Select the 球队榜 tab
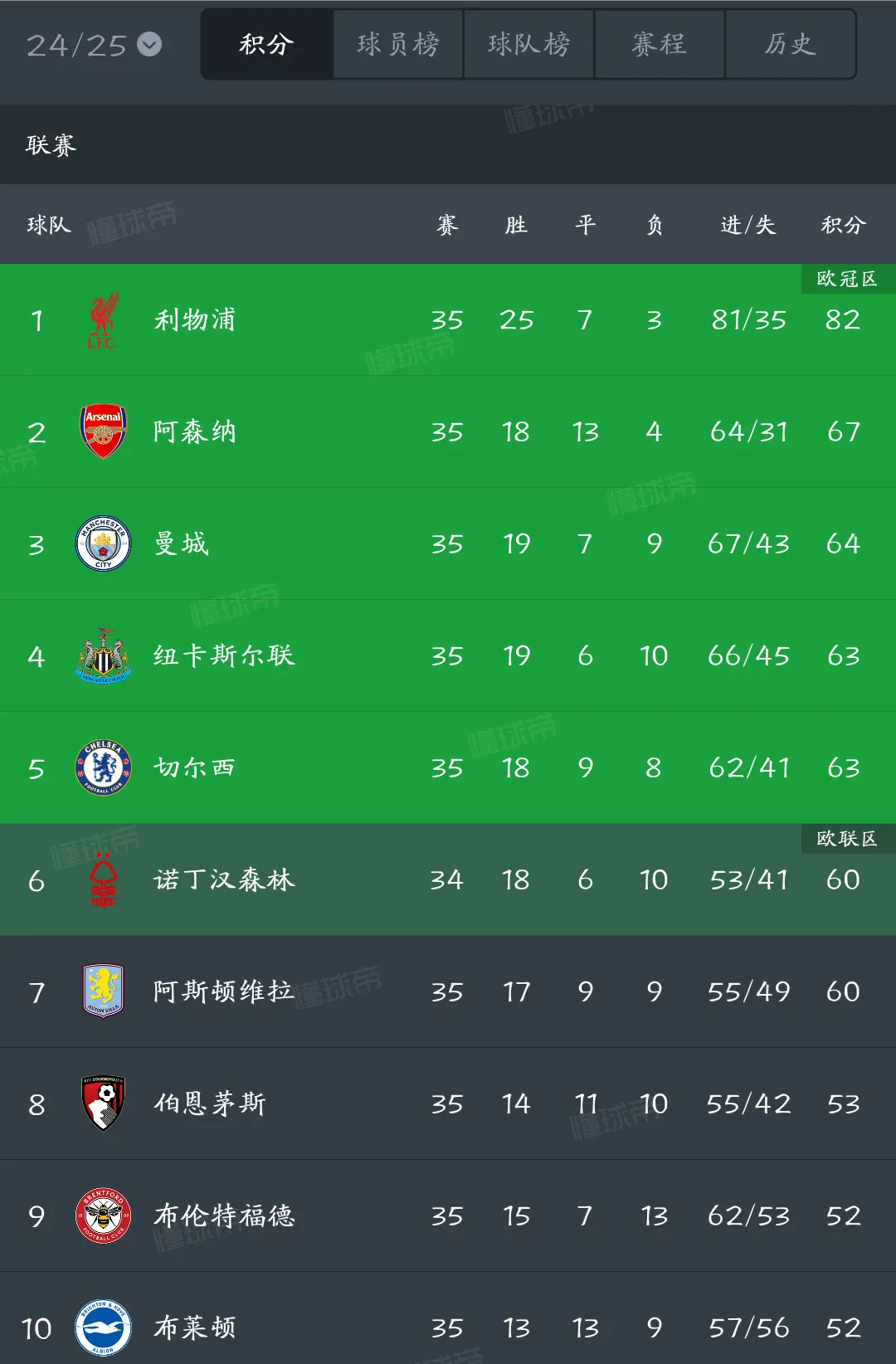896x1364 pixels. pos(528,46)
